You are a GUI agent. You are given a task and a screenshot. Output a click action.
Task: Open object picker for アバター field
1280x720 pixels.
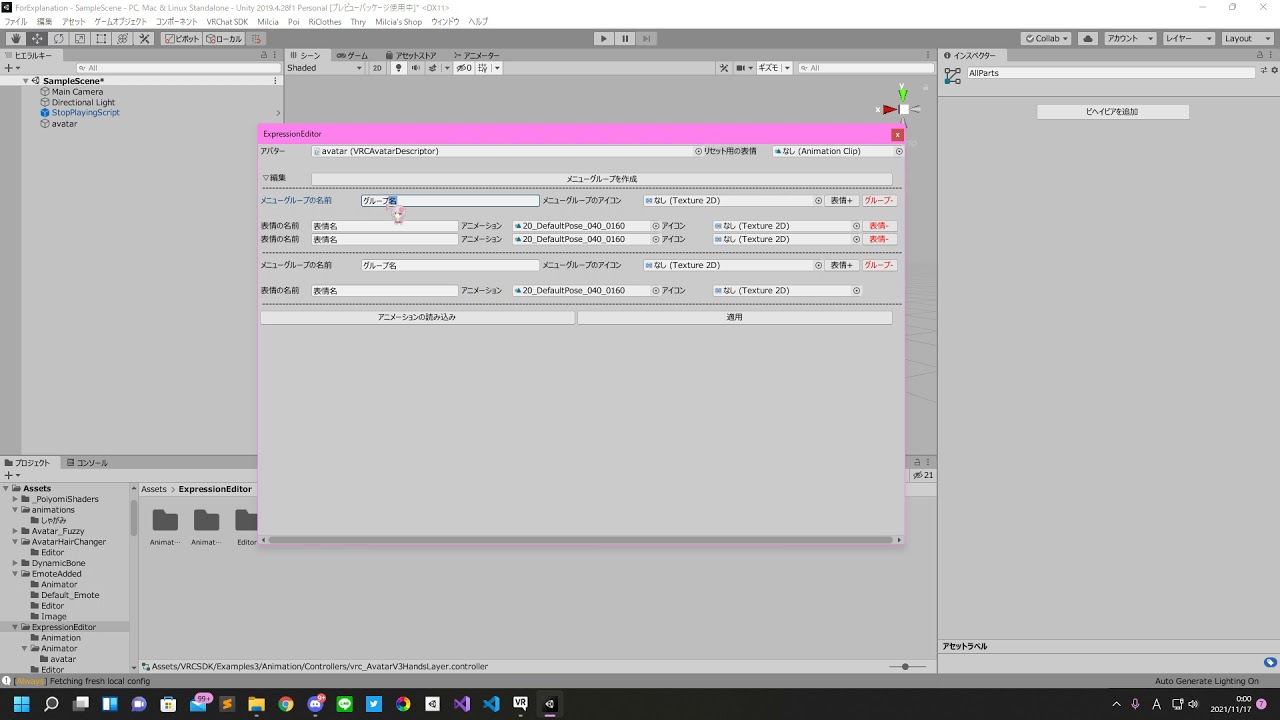[698, 152]
